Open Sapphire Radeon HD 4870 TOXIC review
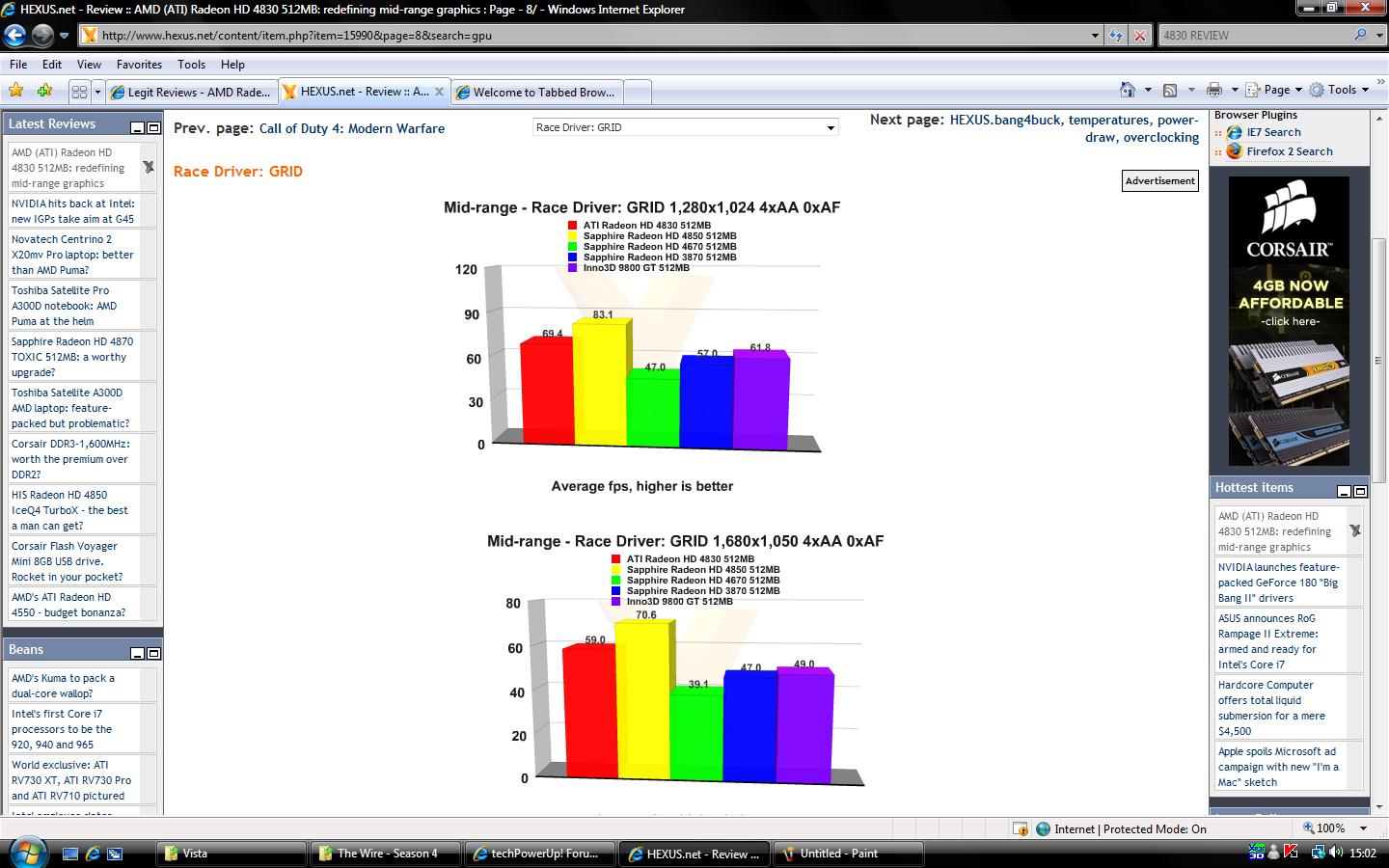 coord(72,357)
